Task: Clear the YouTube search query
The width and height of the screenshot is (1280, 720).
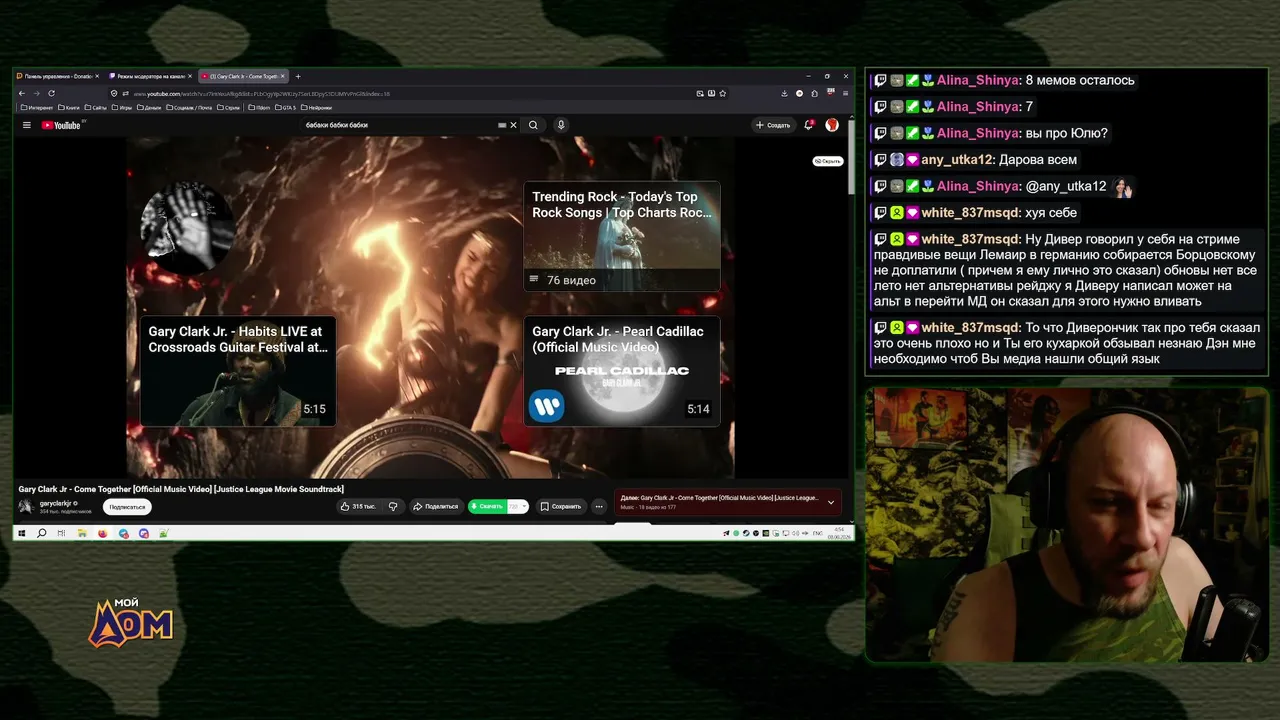Action: pyautogui.click(x=513, y=125)
